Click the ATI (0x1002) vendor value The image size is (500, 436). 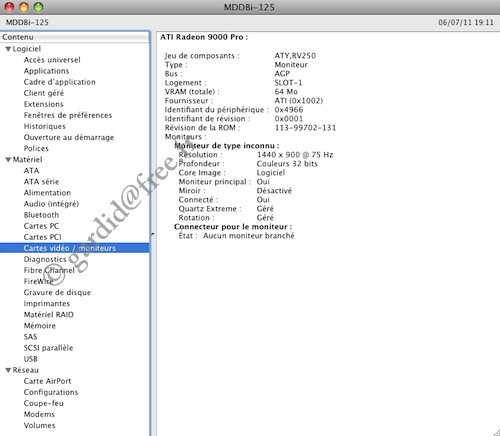pos(299,101)
